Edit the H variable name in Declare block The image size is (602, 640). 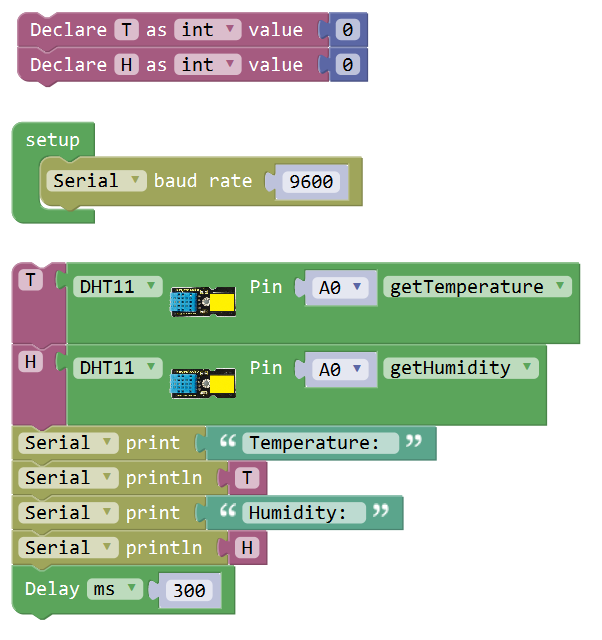pyautogui.click(x=126, y=65)
